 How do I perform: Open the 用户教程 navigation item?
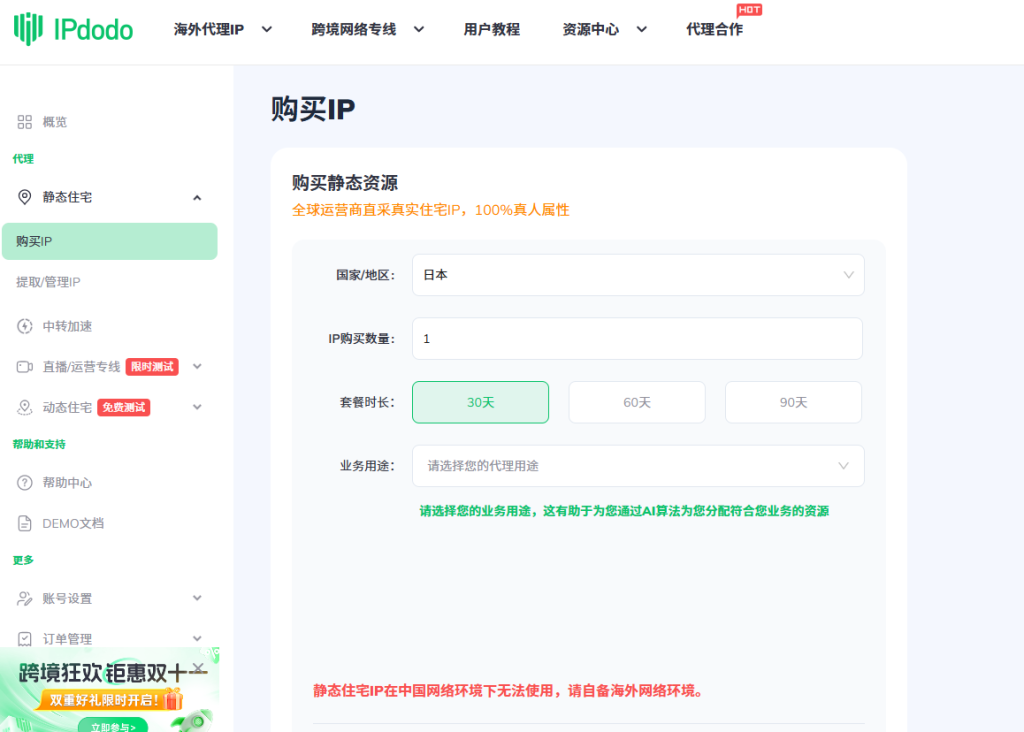tap(491, 30)
